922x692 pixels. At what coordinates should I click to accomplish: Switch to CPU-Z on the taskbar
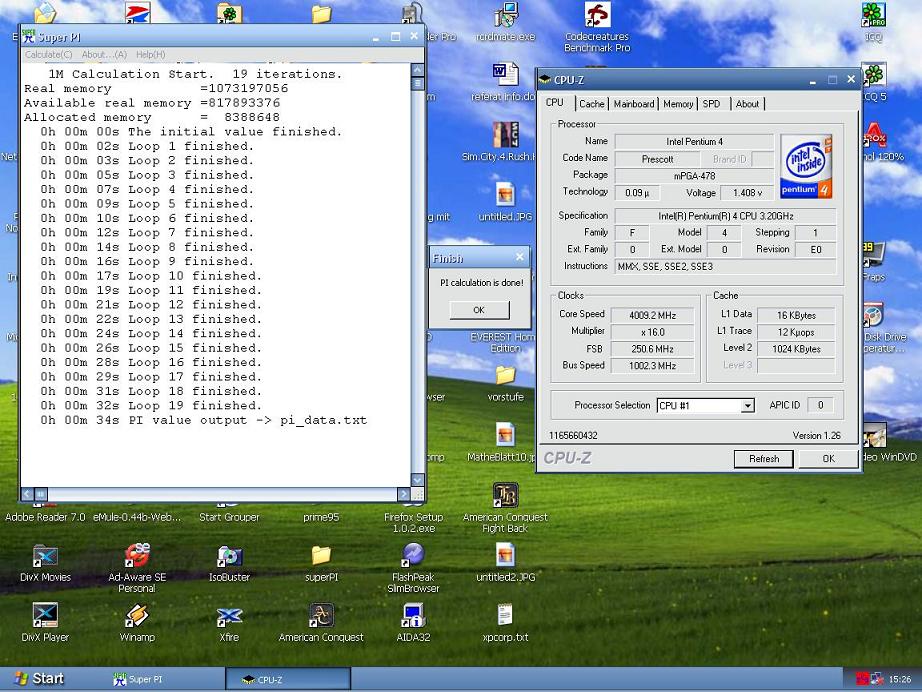coord(288,679)
